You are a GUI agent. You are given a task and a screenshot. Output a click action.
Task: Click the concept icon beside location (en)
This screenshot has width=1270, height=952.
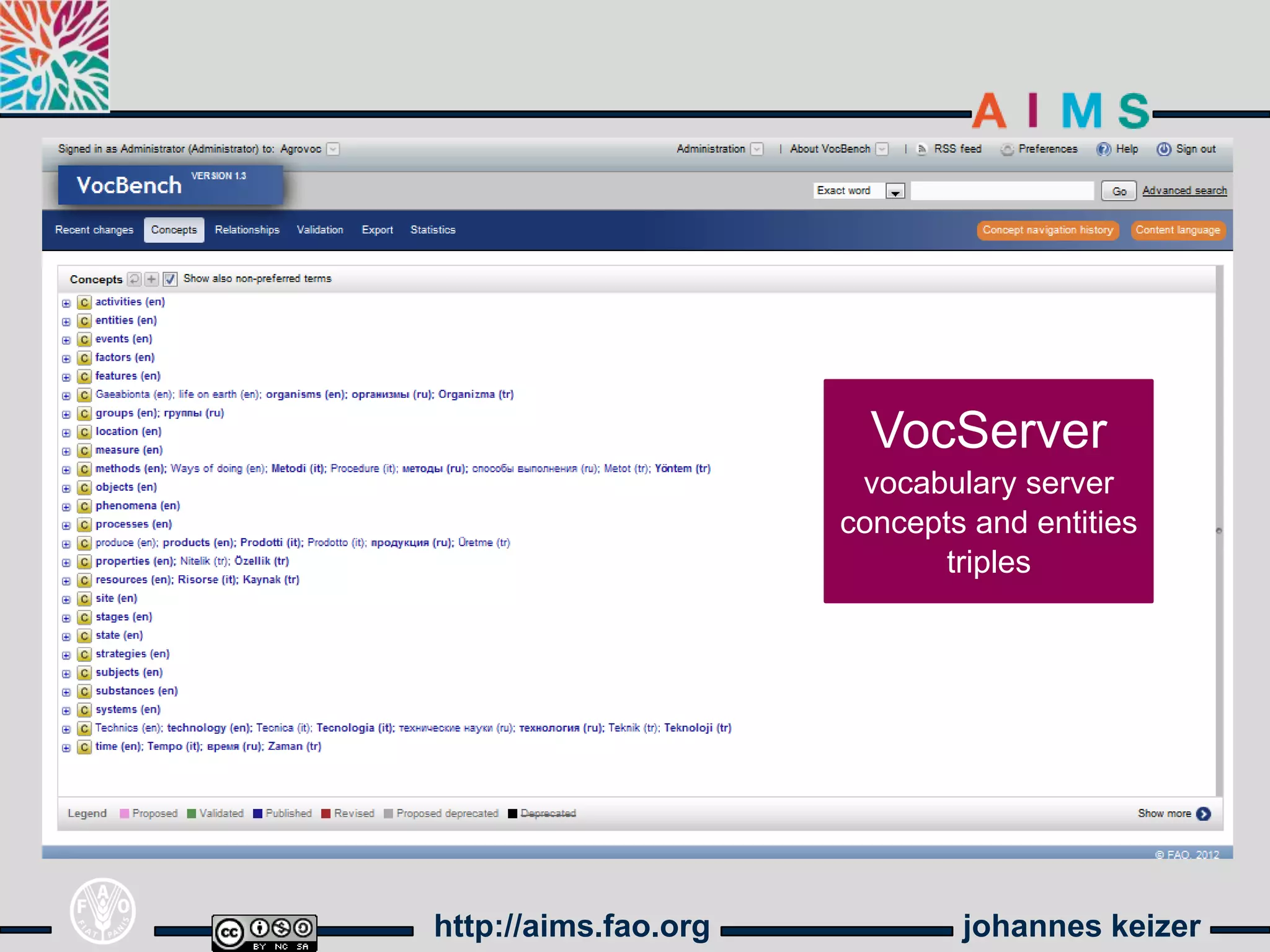coord(84,432)
